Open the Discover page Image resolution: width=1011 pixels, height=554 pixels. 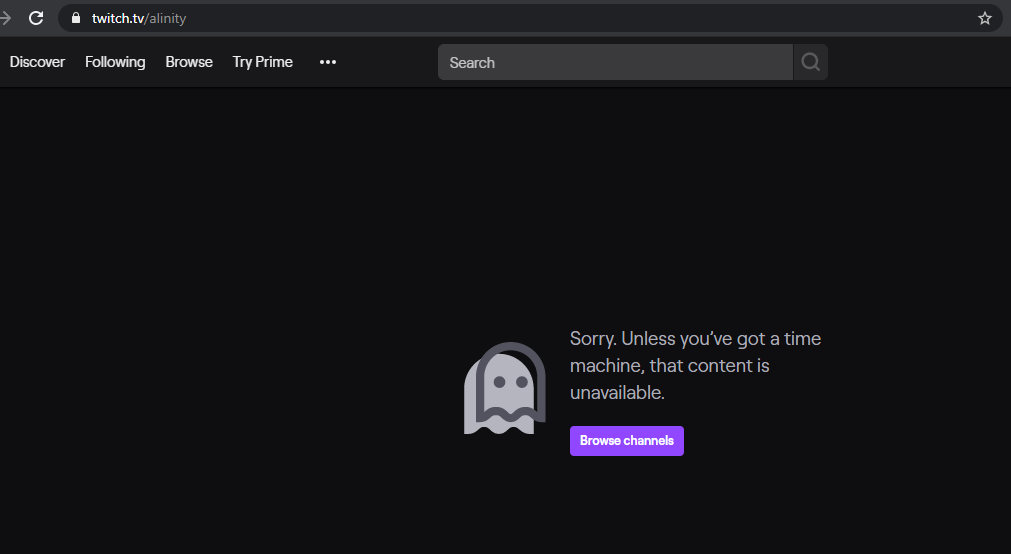pos(37,62)
